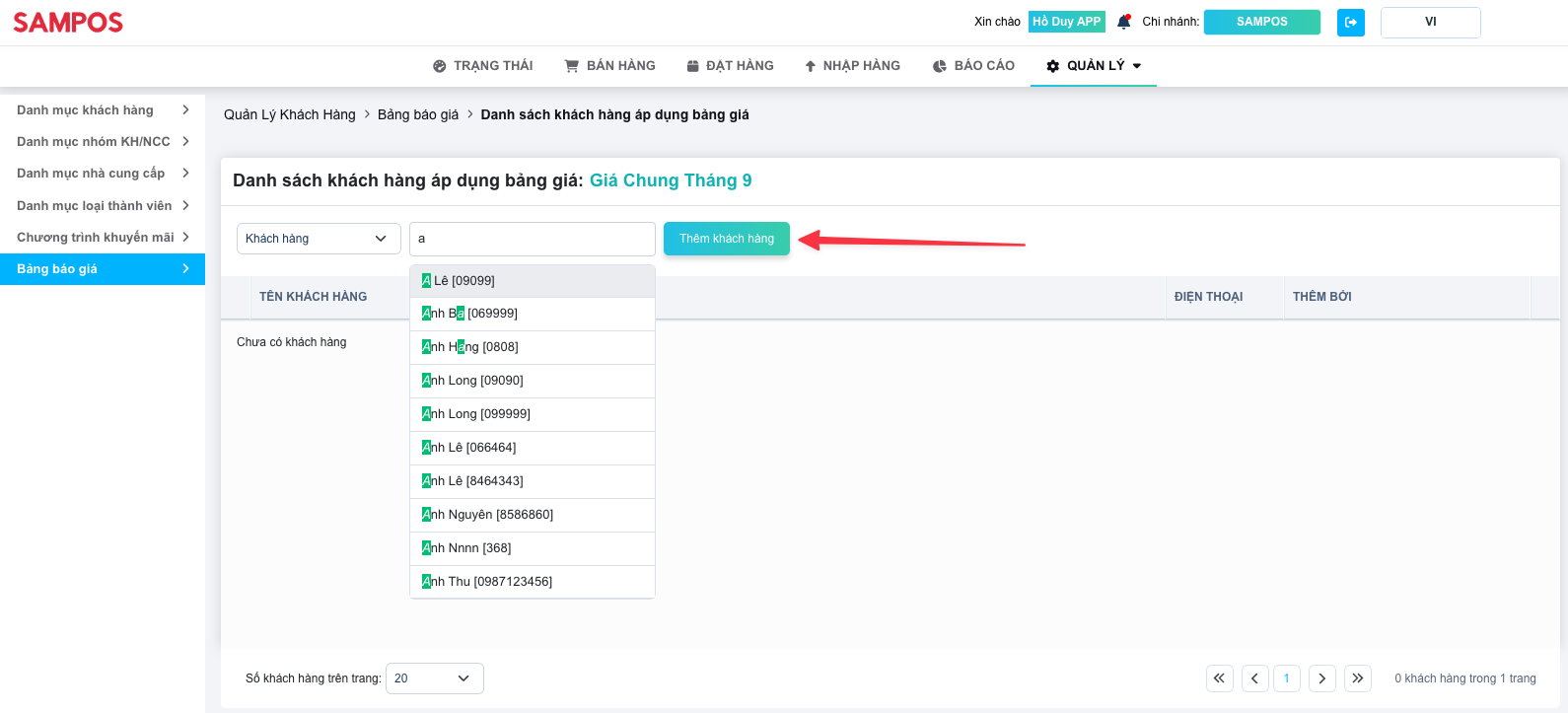Screen dimensions: 1568x713
Task: Expand the QUẢN LÝ menu
Action: click(1094, 66)
